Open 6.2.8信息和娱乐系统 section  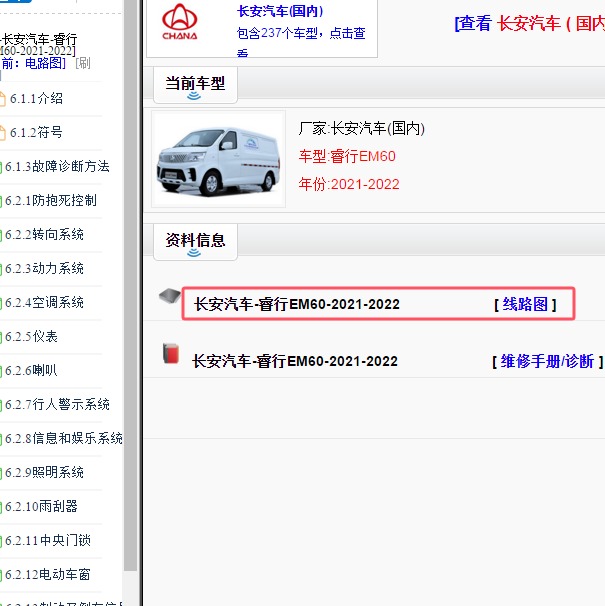click(x=64, y=439)
